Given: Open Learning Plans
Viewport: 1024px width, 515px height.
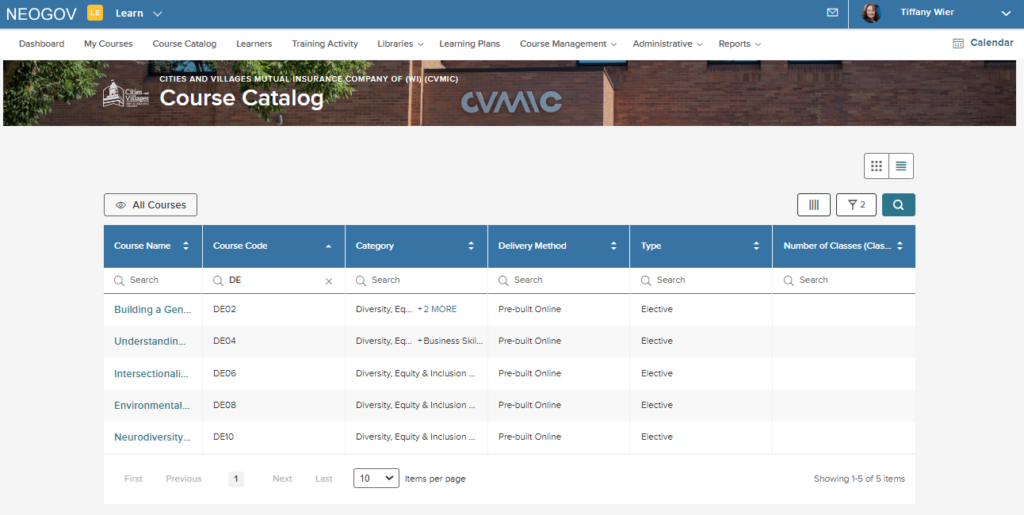Looking at the screenshot, I should tap(470, 44).
